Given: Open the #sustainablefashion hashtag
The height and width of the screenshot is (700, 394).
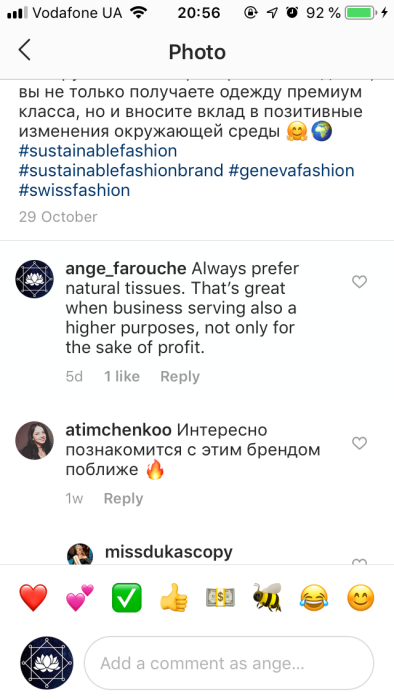Looking at the screenshot, I should click(98, 151).
